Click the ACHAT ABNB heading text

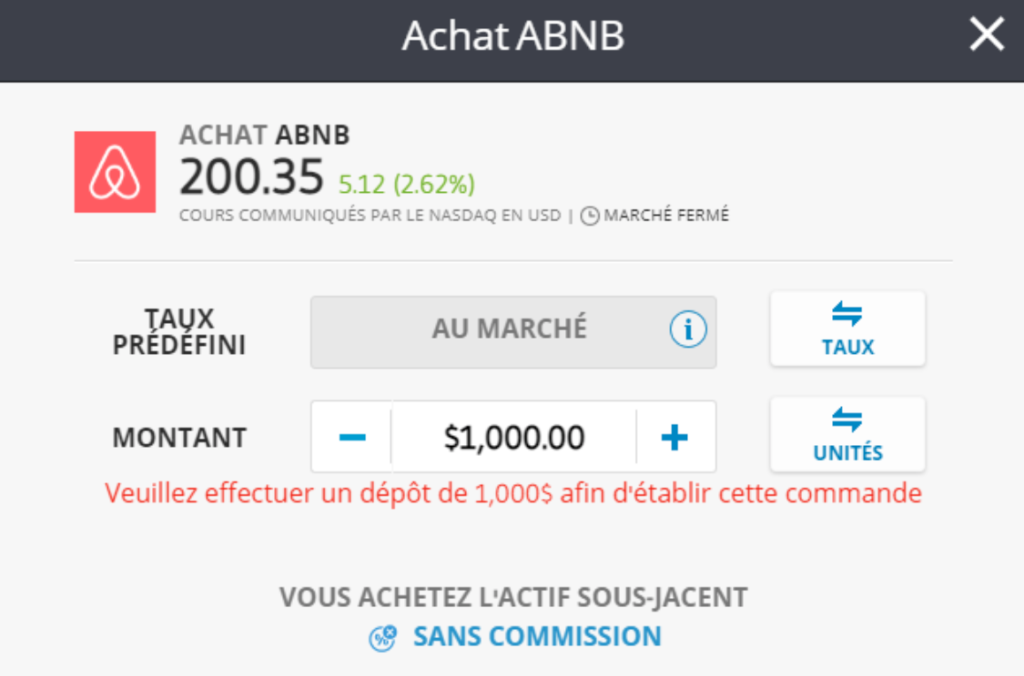tap(264, 135)
